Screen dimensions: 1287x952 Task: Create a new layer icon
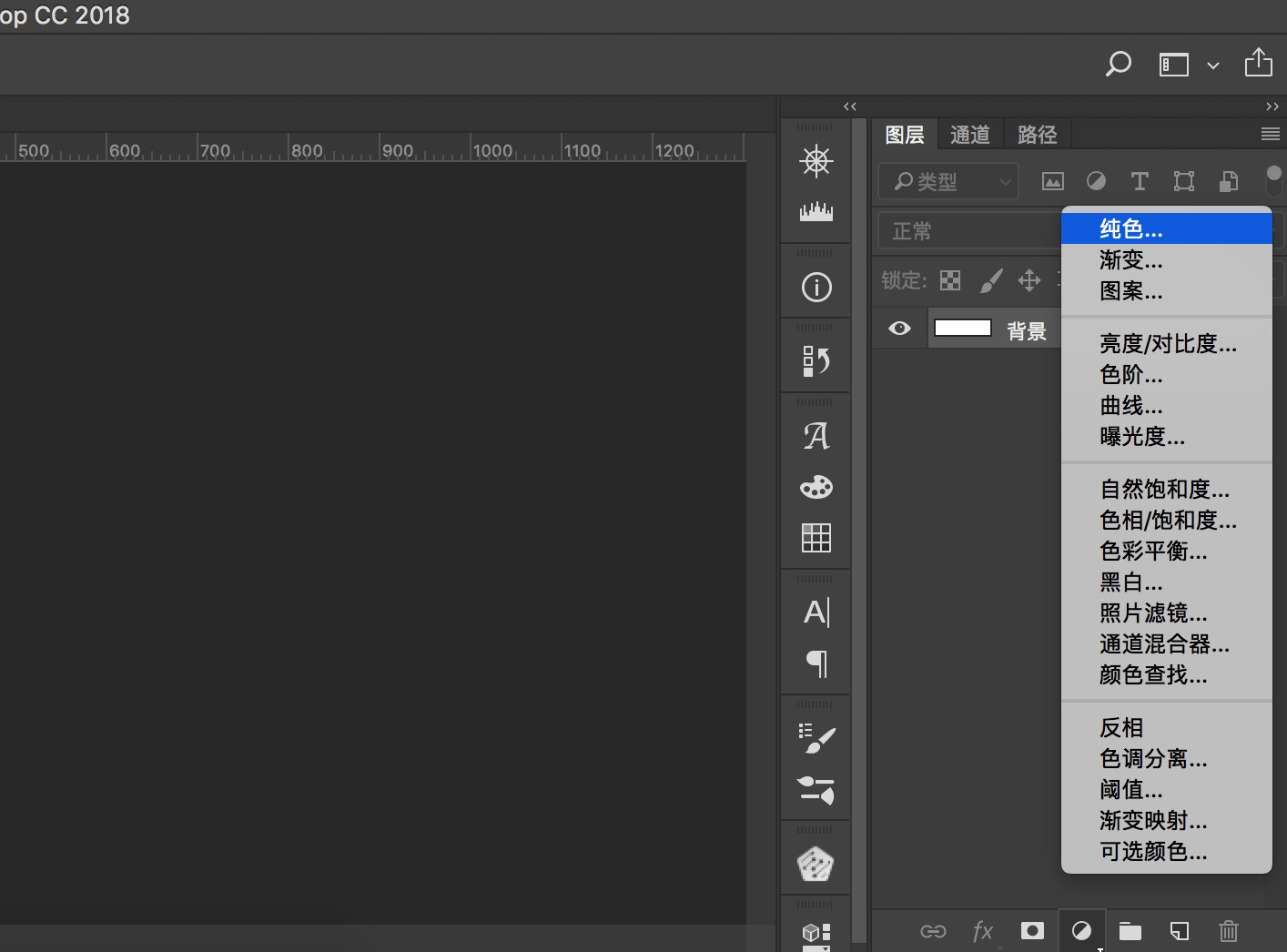click(x=1180, y=930)
